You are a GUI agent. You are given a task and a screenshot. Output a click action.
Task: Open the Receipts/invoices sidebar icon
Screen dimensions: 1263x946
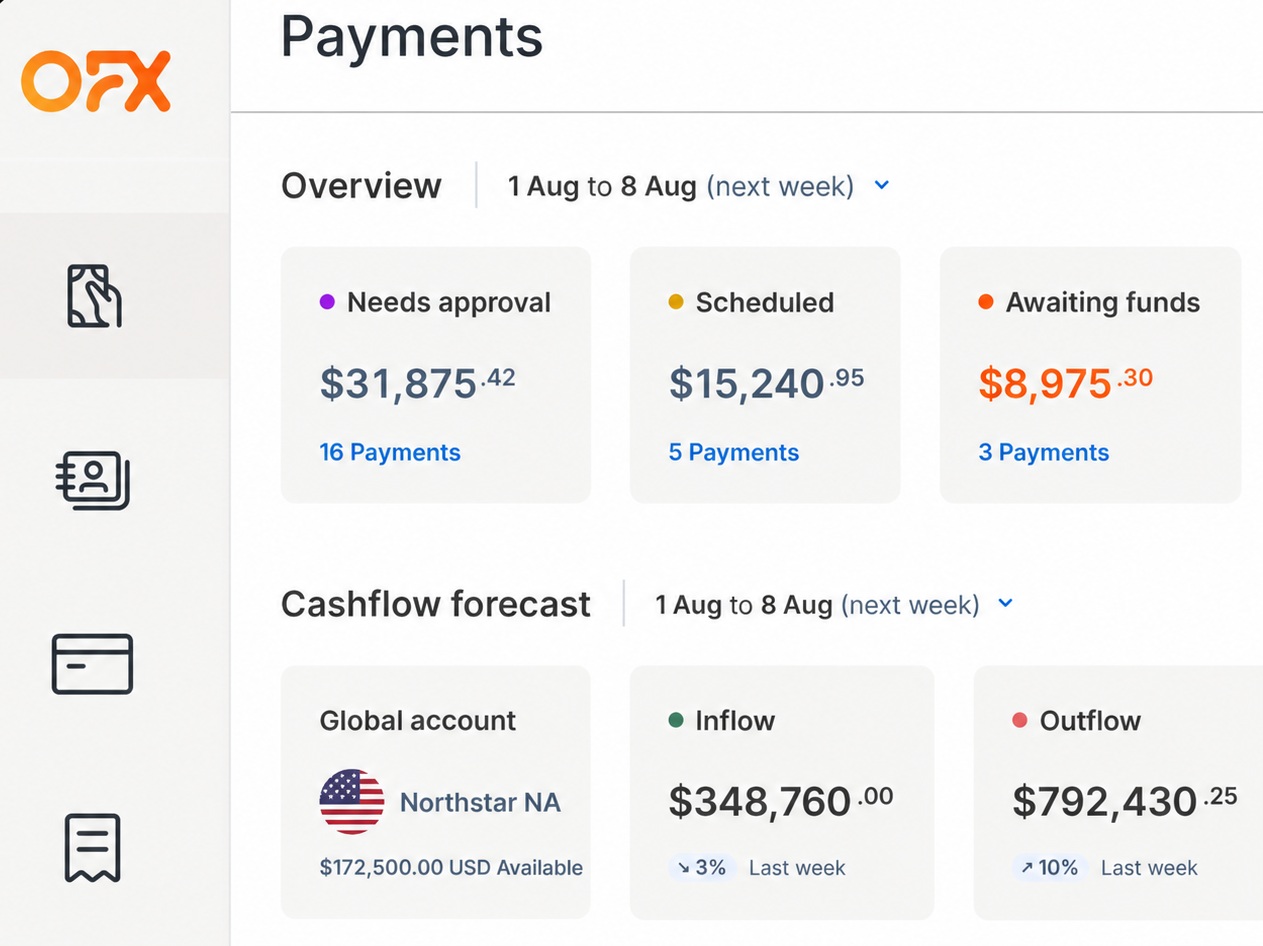[93, 848]
